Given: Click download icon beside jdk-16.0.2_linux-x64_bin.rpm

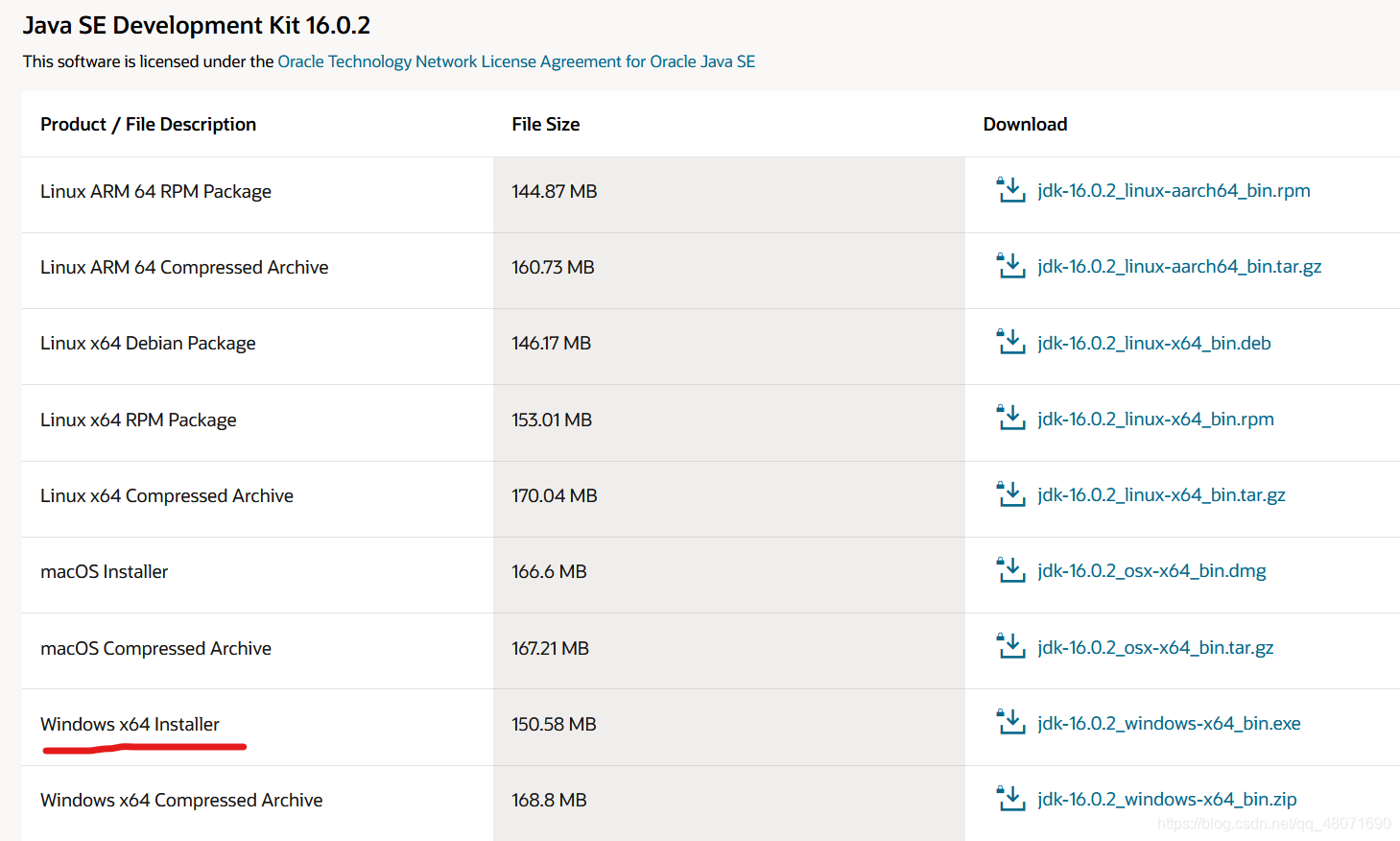Looking at the screenshot, I should [x=1010, y=419].
